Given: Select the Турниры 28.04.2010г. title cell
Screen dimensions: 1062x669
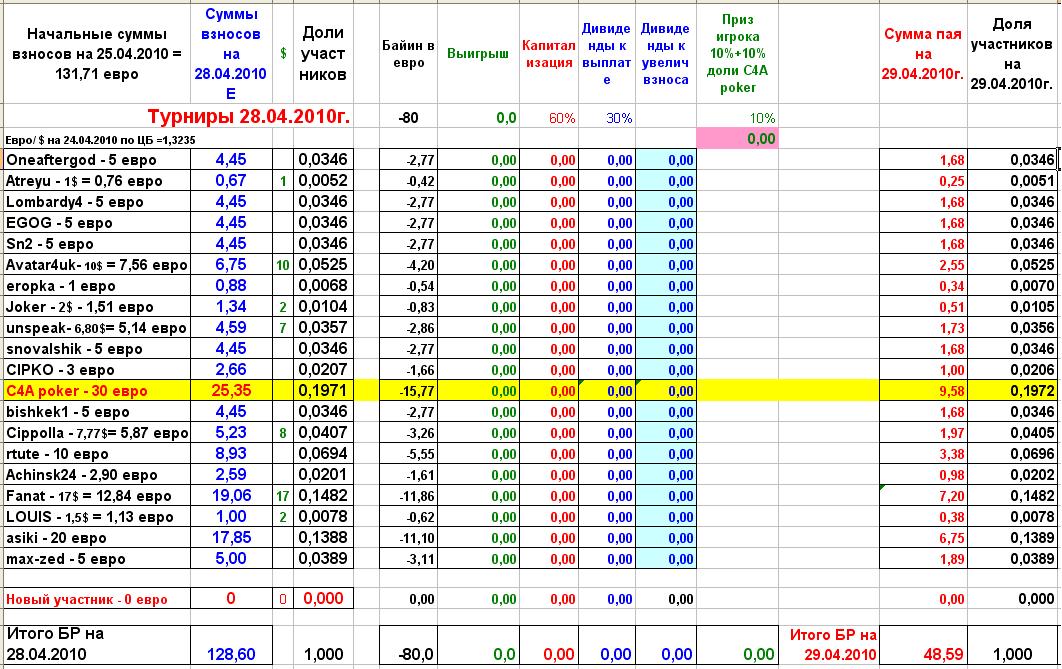Looking at the screenshot, I should [248, 117].
